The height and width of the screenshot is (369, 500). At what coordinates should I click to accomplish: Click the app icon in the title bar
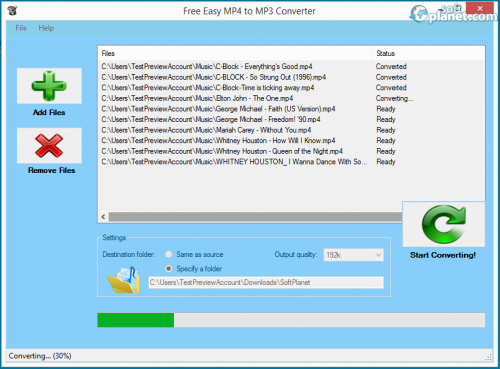tap(12, 11)
